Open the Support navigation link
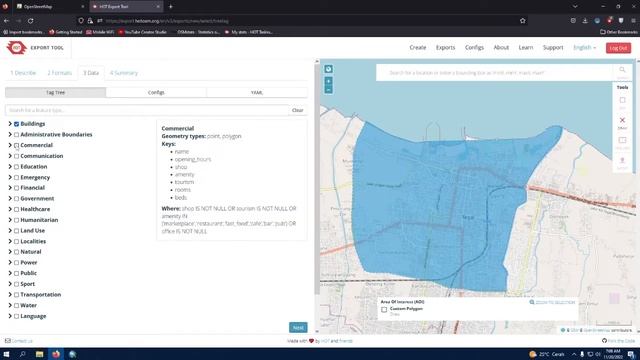Screen dimensions: 640x360 (x=553, y=47)
